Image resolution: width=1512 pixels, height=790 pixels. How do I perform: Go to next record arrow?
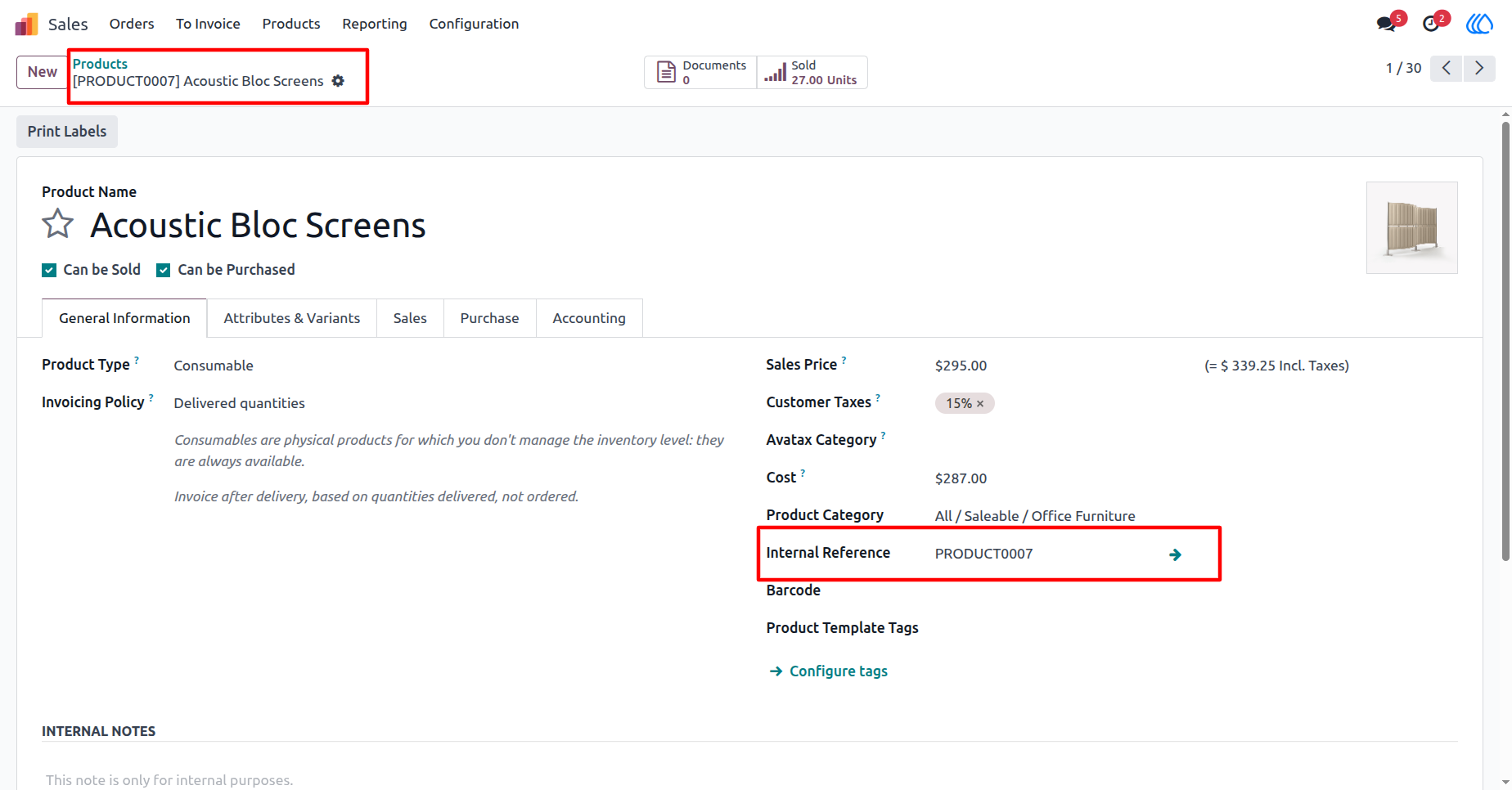[1479, 68]
